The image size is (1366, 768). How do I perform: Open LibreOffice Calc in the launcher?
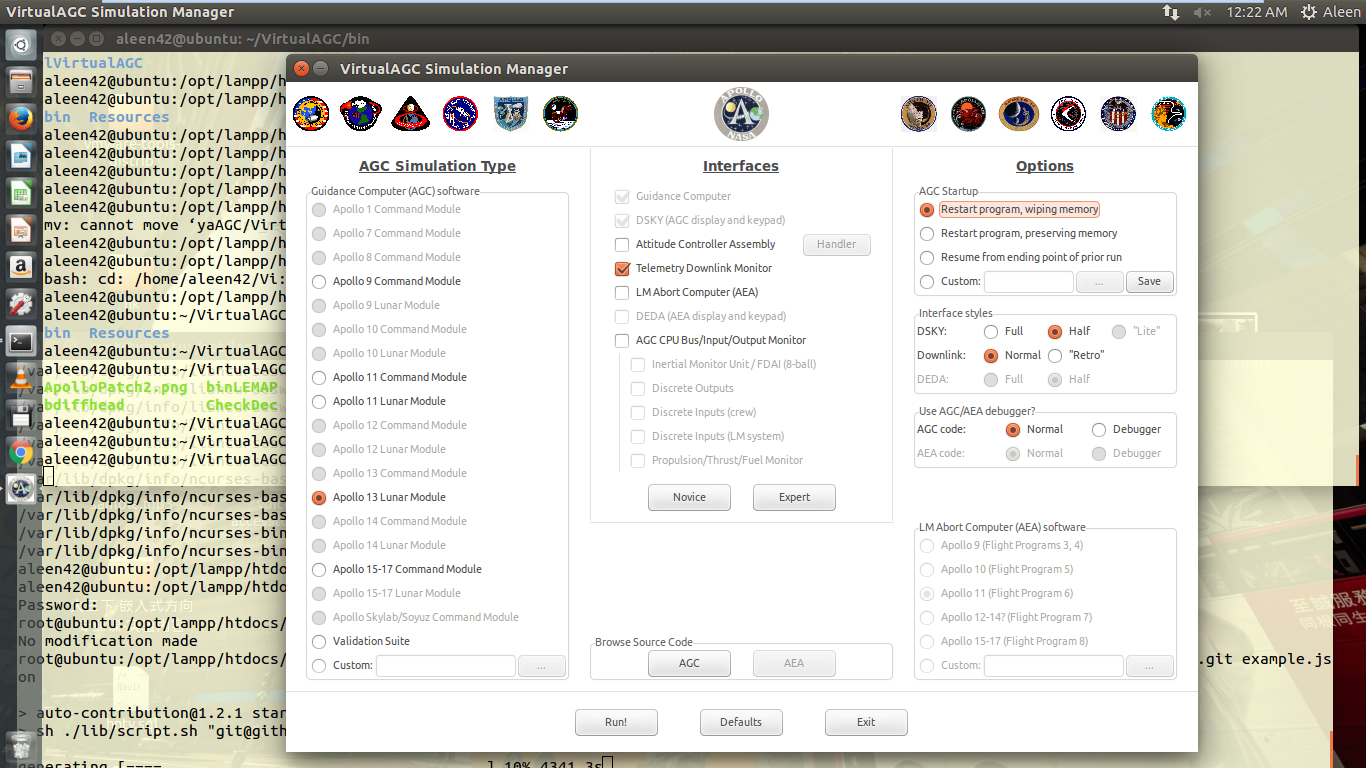click(x=21, y=193)
